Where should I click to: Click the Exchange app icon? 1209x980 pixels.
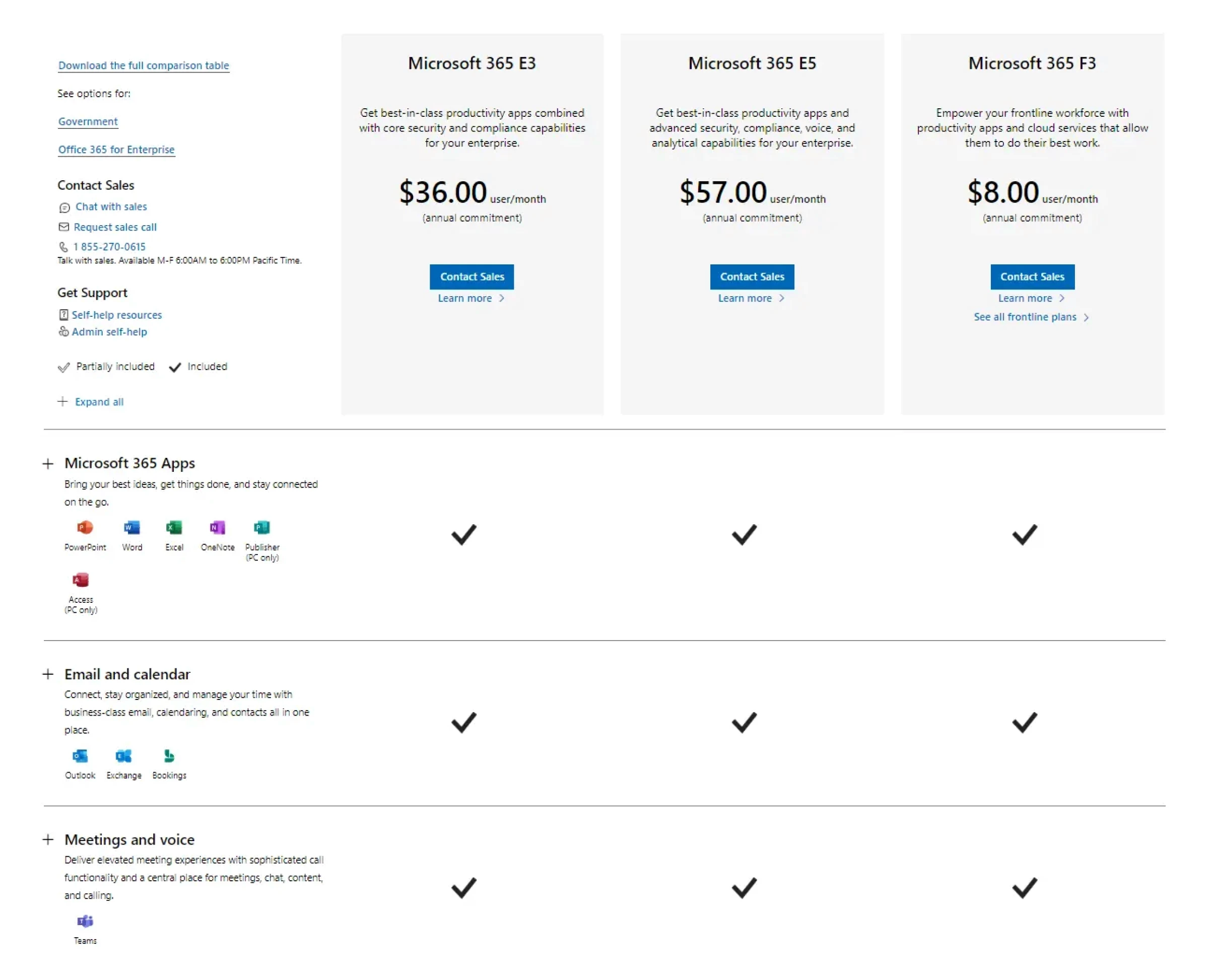pos(123,755)
